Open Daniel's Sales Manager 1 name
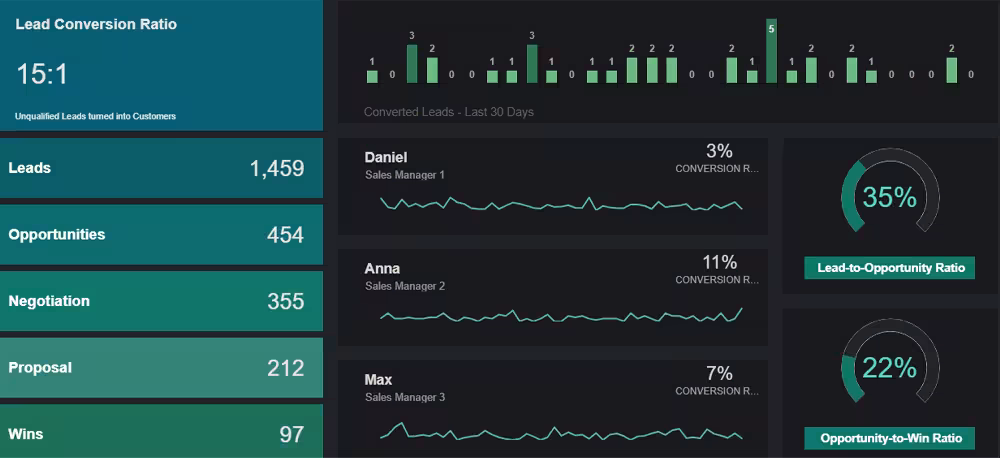1000x458 pixels. click(x=386, y=157)
